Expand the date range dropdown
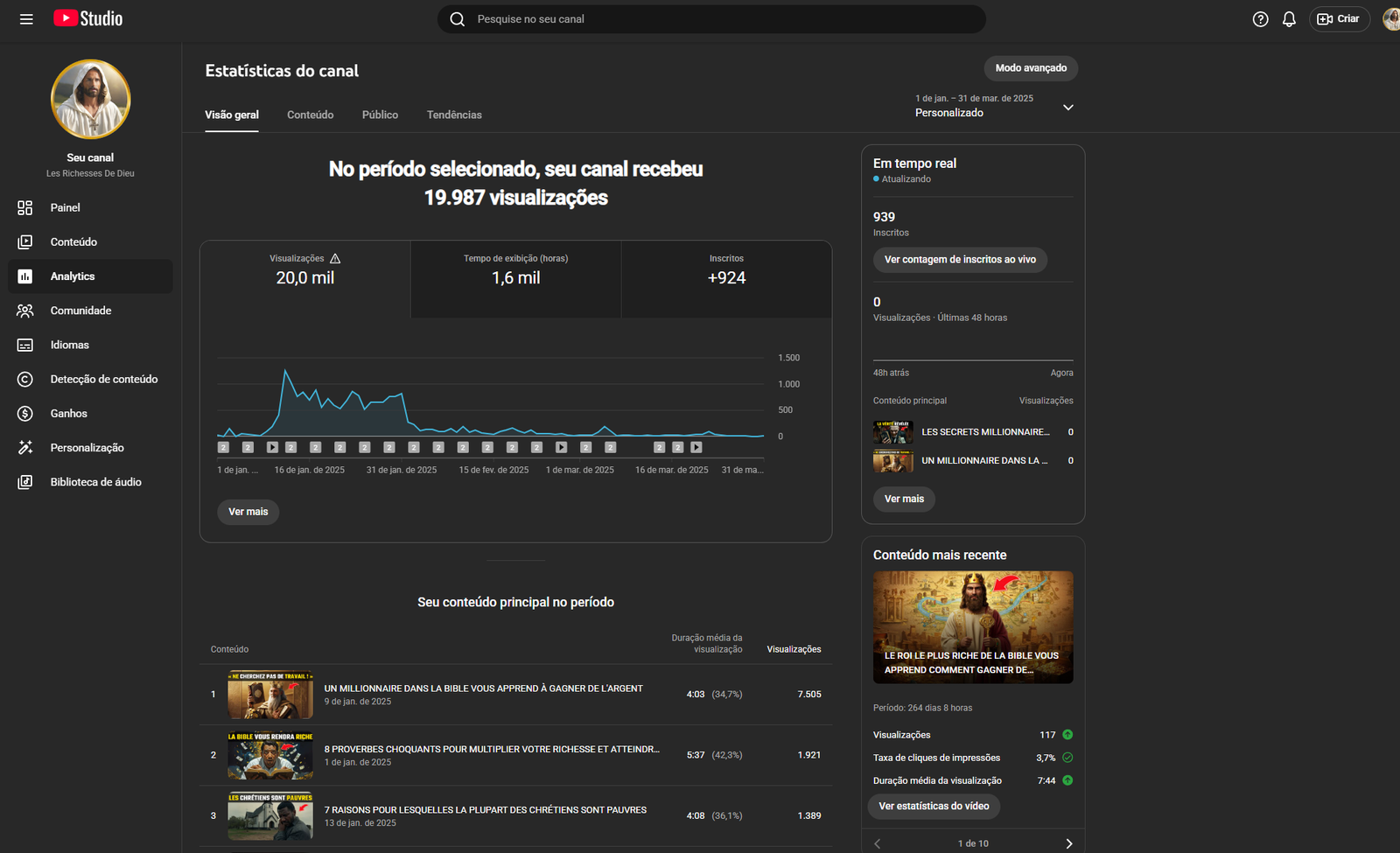The width and height of the screenshot is (1400, 853). (x=1067, y=108)
